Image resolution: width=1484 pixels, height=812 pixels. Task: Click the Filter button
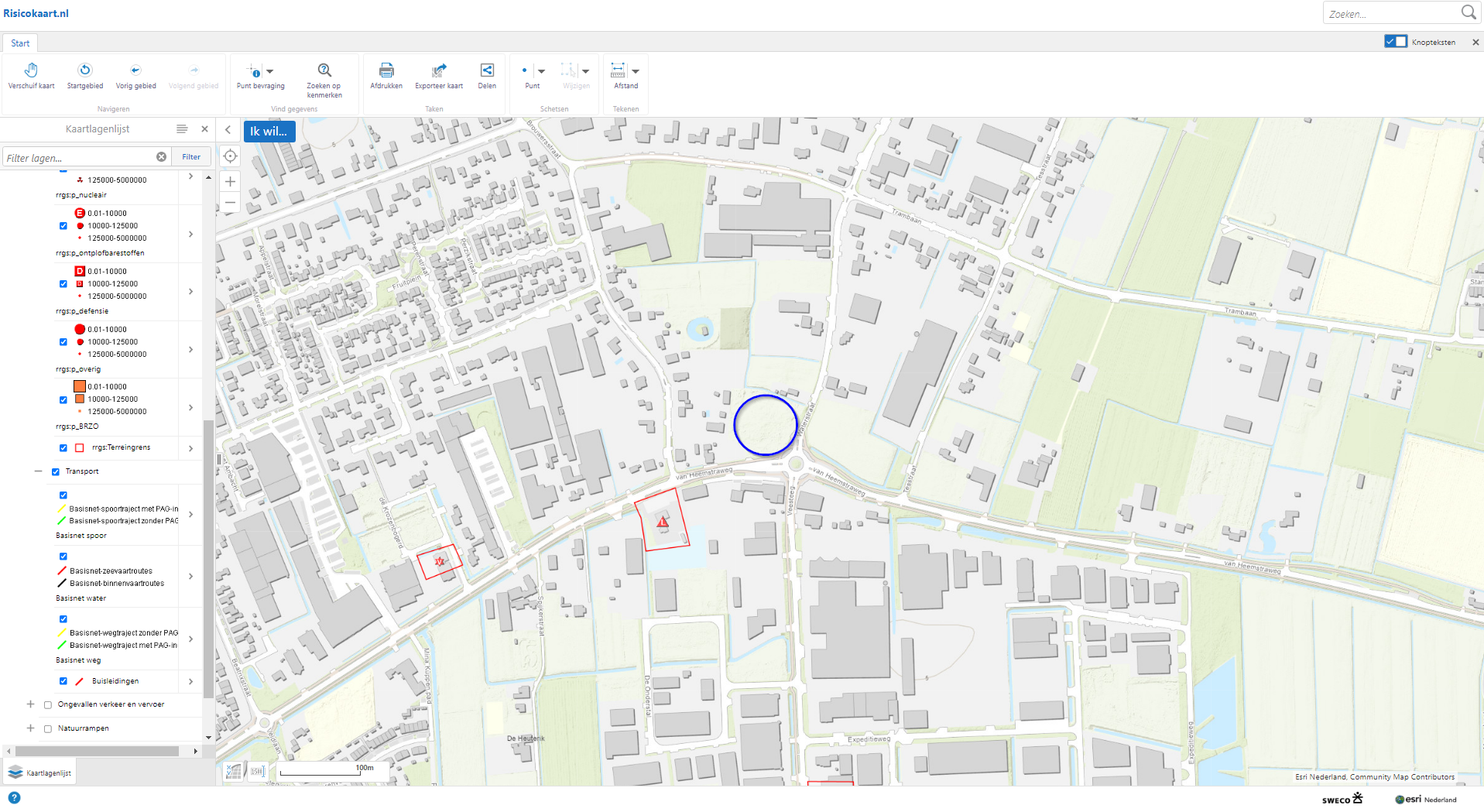(x=191, y=157)
